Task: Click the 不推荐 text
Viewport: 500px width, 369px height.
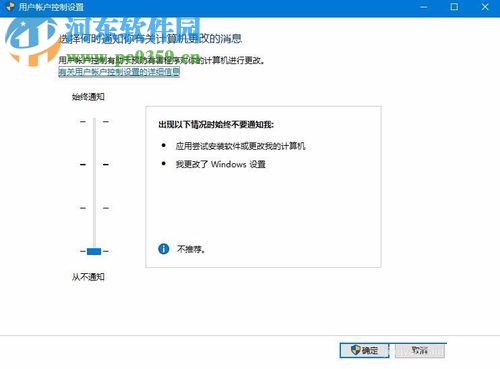Action: coord(191,249)
